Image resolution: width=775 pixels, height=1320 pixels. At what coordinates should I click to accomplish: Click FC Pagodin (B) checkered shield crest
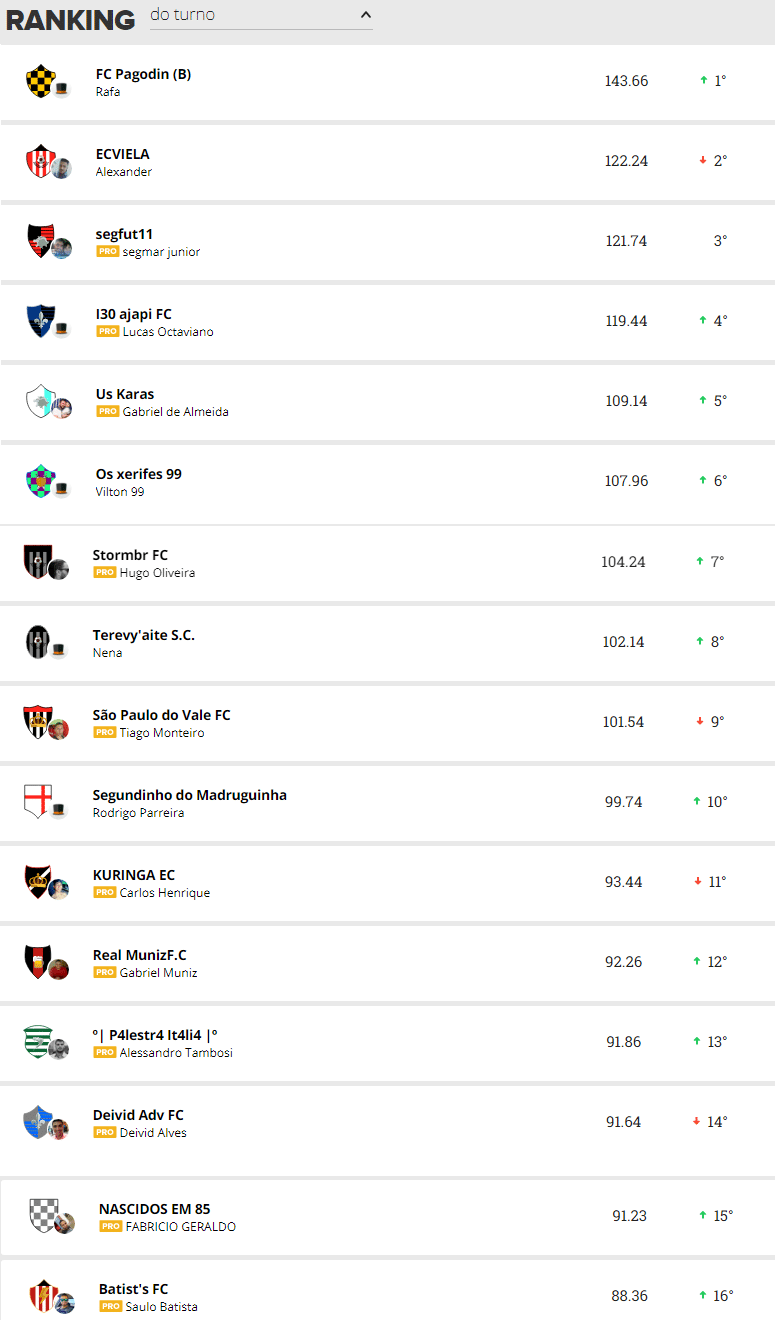pos(40,81)
